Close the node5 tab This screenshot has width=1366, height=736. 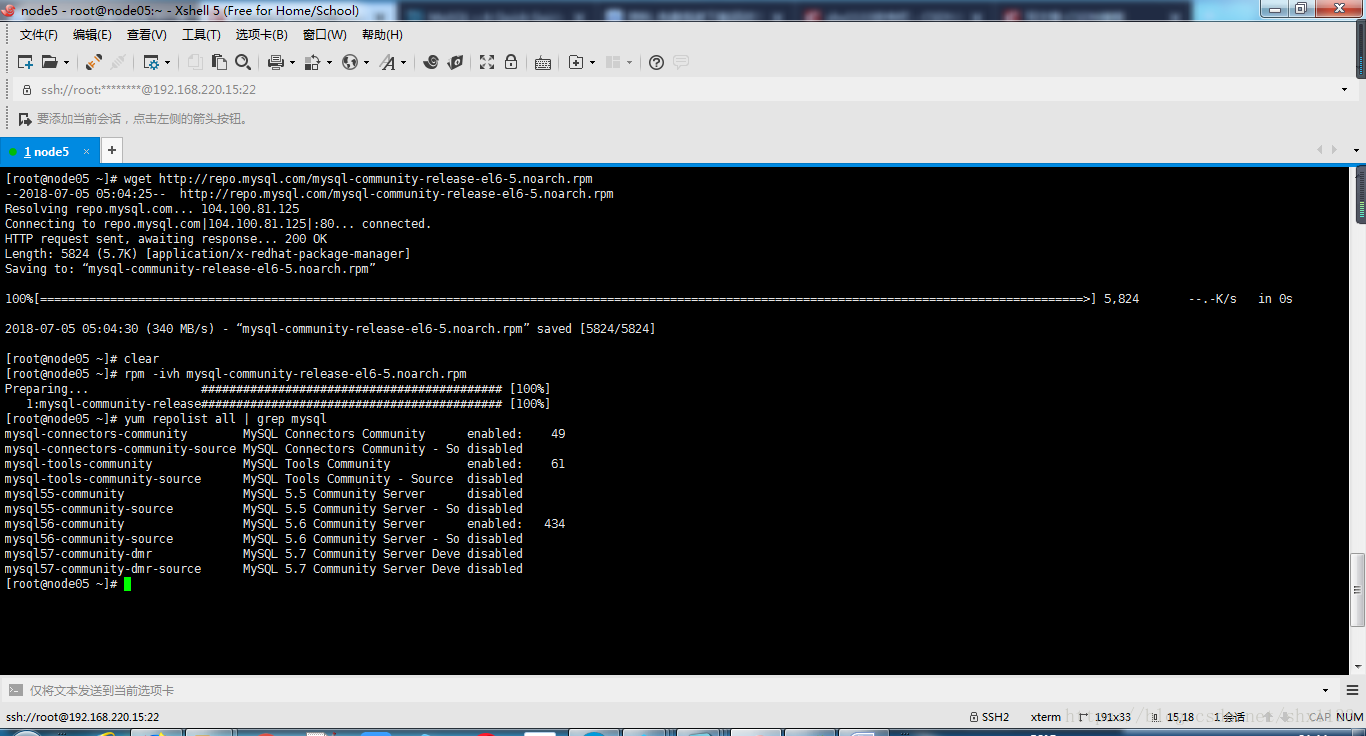click(x=87, y=152)
